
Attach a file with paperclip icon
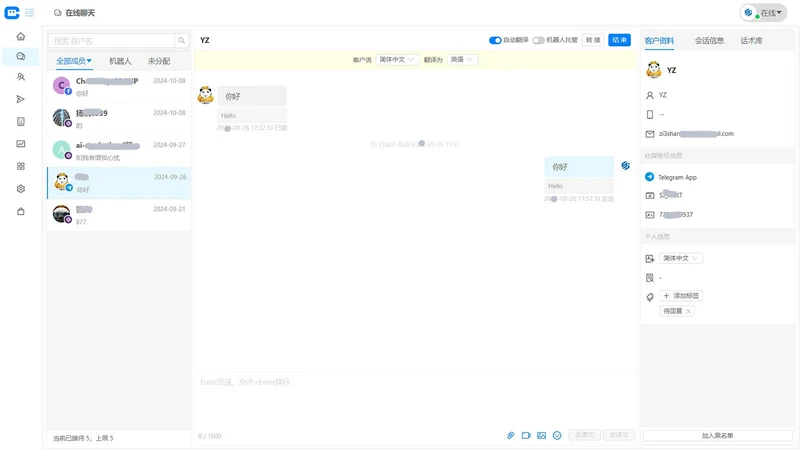511,435
